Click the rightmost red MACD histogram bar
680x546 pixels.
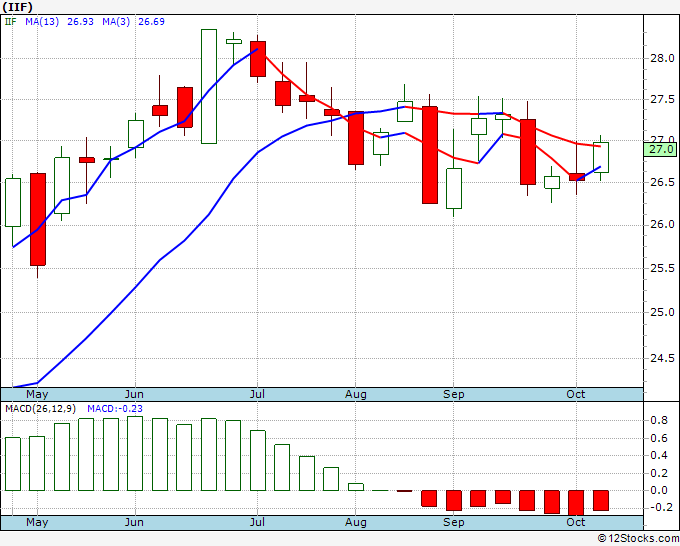point(601,500)
